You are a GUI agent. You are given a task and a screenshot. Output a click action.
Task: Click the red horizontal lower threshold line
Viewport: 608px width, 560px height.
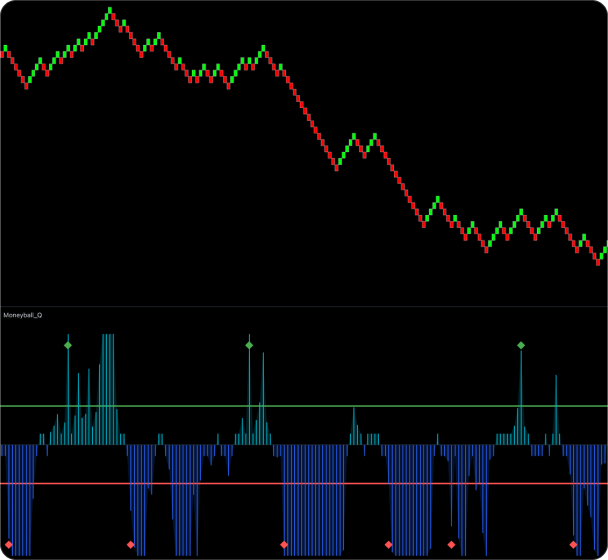pyautogui.click(x=304, y=484)
